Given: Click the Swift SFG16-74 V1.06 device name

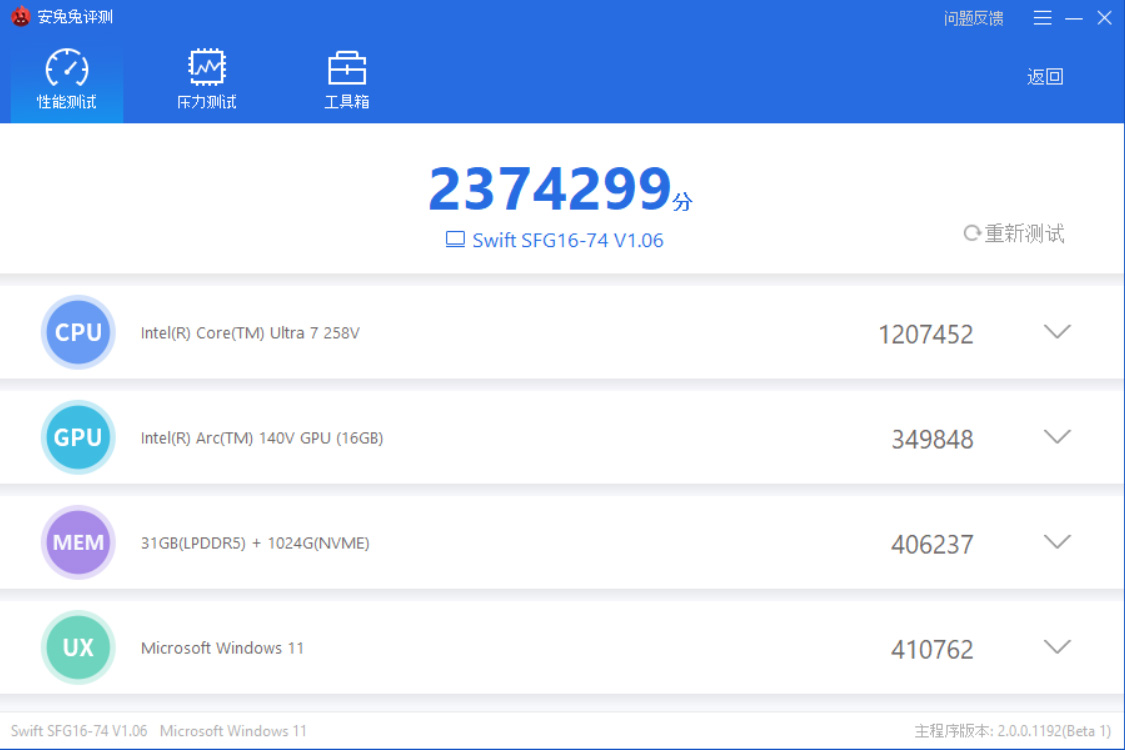Looking at the screenshot, I should 567,240.
